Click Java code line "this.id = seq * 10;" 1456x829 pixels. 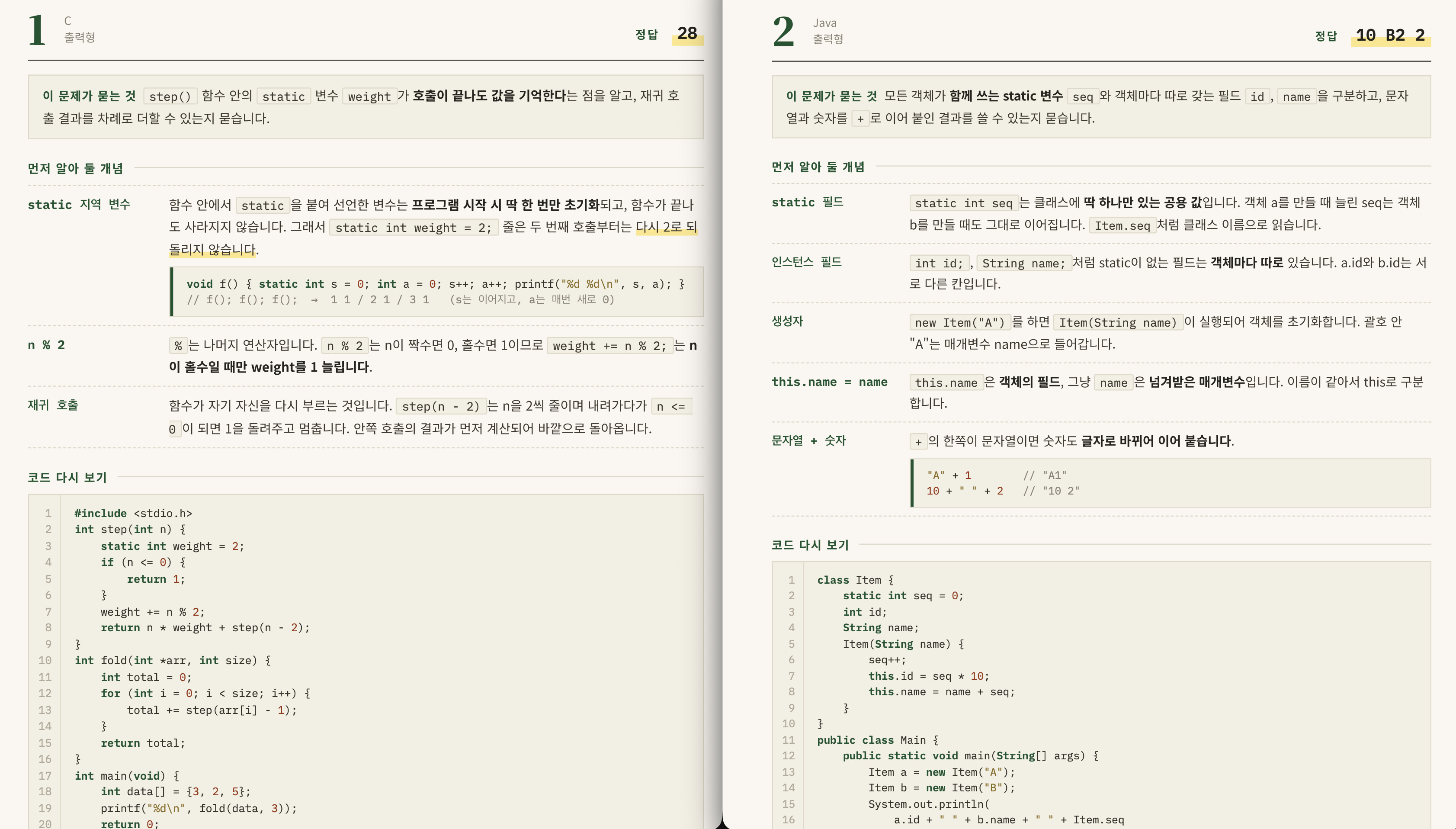tap(928, 676)
